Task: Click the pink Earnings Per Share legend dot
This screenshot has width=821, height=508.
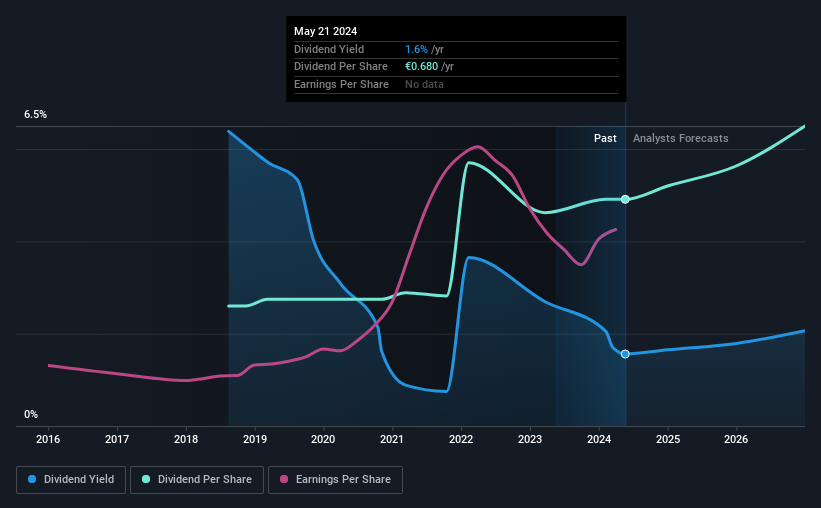Action: point(284,479)
